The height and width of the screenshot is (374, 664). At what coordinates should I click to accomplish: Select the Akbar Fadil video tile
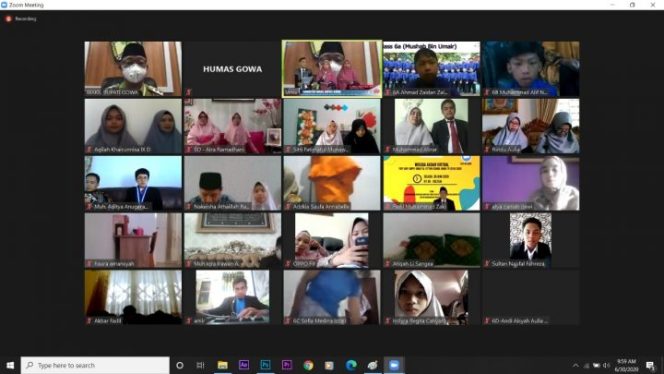click(x=133, y=297)
